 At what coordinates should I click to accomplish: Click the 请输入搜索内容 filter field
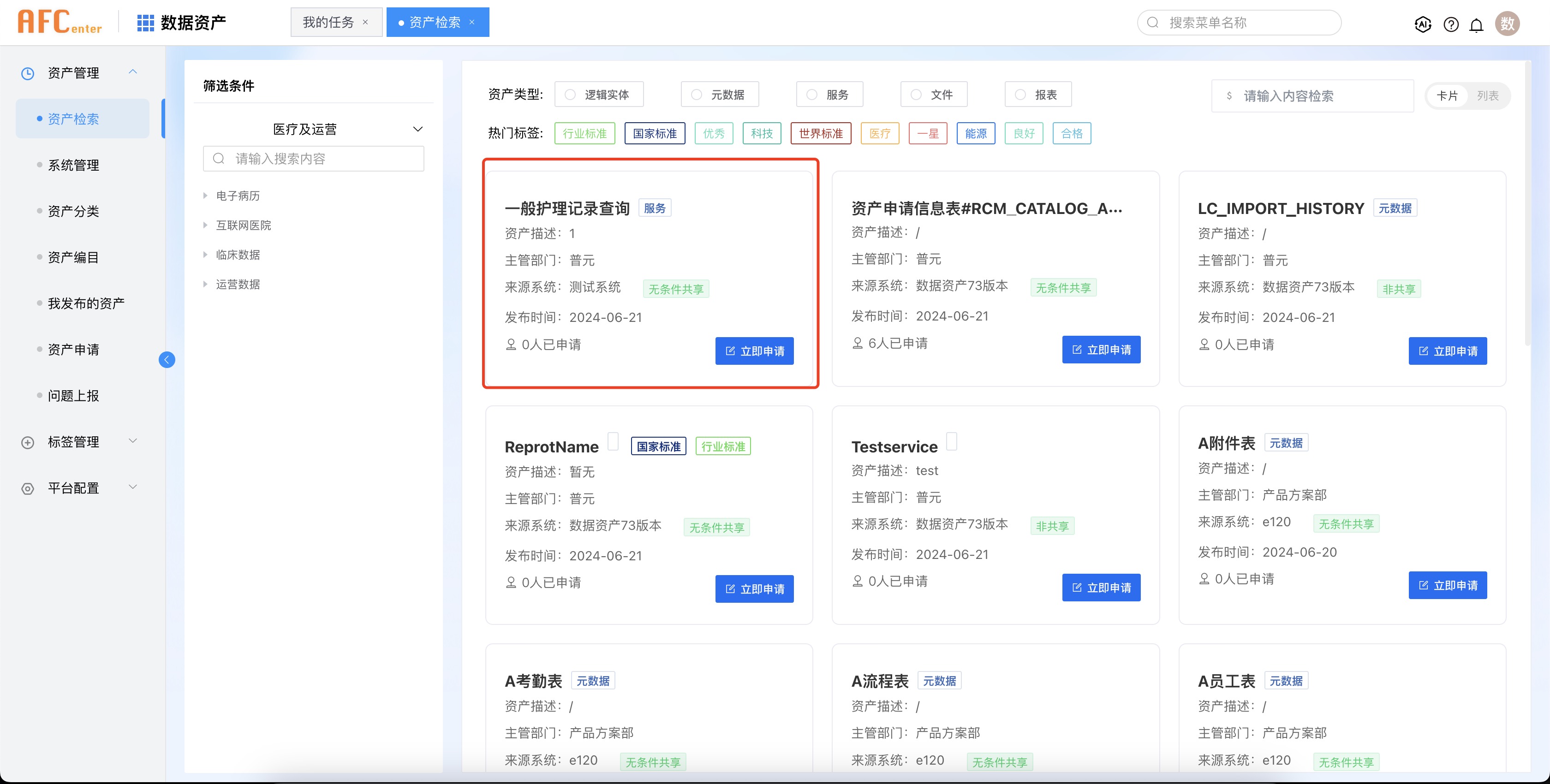[x=314, y=158]
